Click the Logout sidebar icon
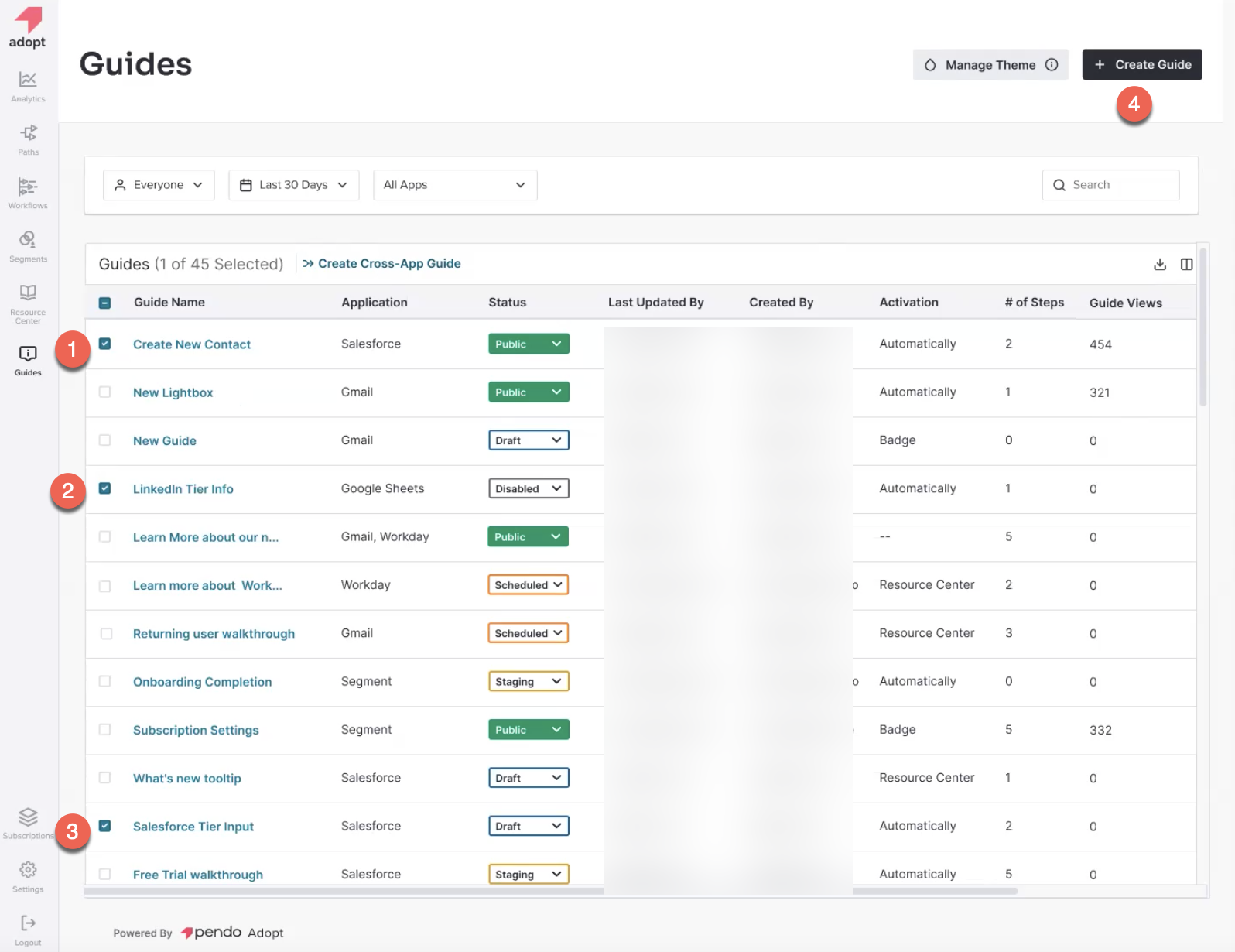Screen dimensions: 1235x952 click(28, 931)
